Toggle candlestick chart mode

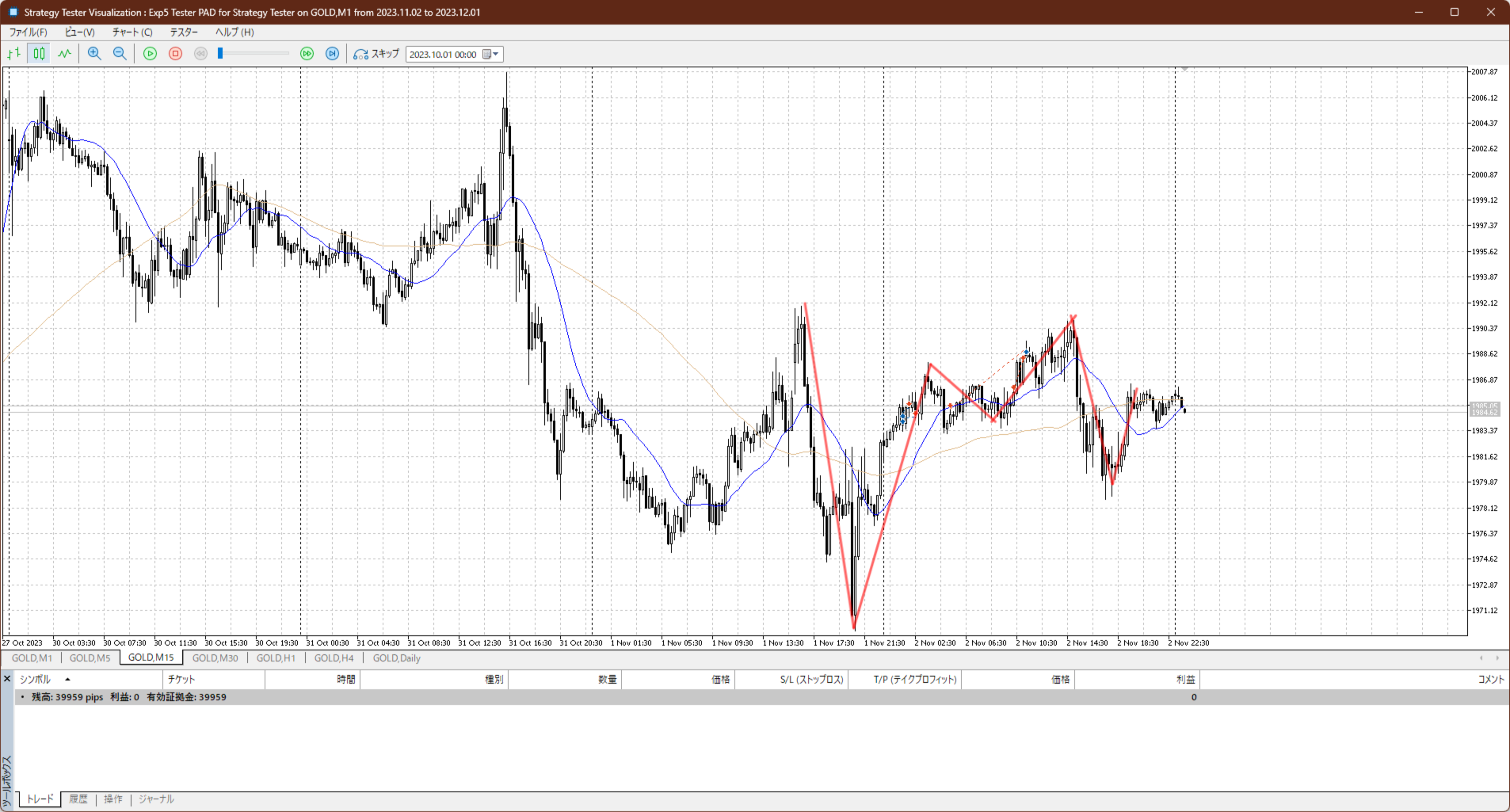[x=39, y=54]
